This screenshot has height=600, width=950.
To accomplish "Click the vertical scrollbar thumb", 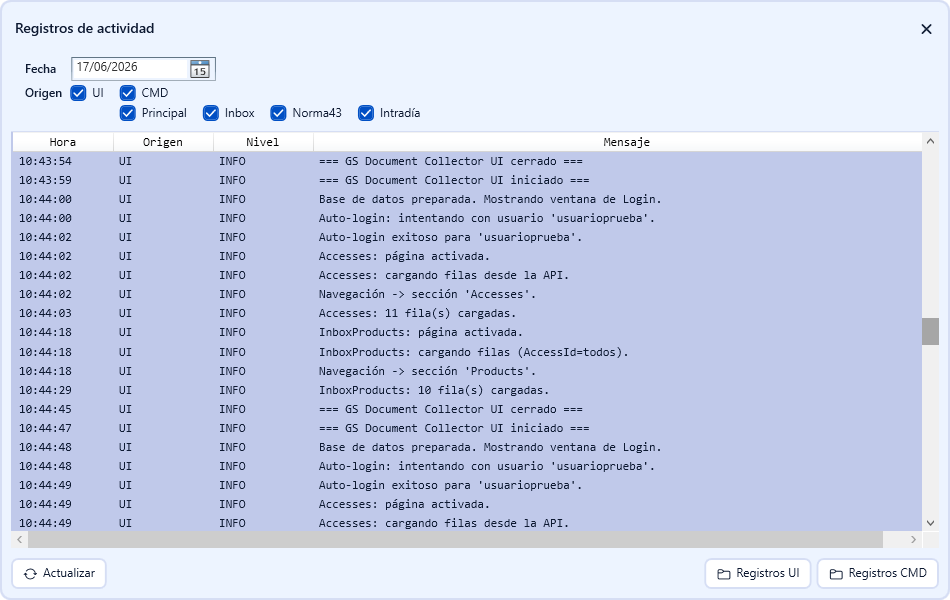I will [x=930, y=331].
